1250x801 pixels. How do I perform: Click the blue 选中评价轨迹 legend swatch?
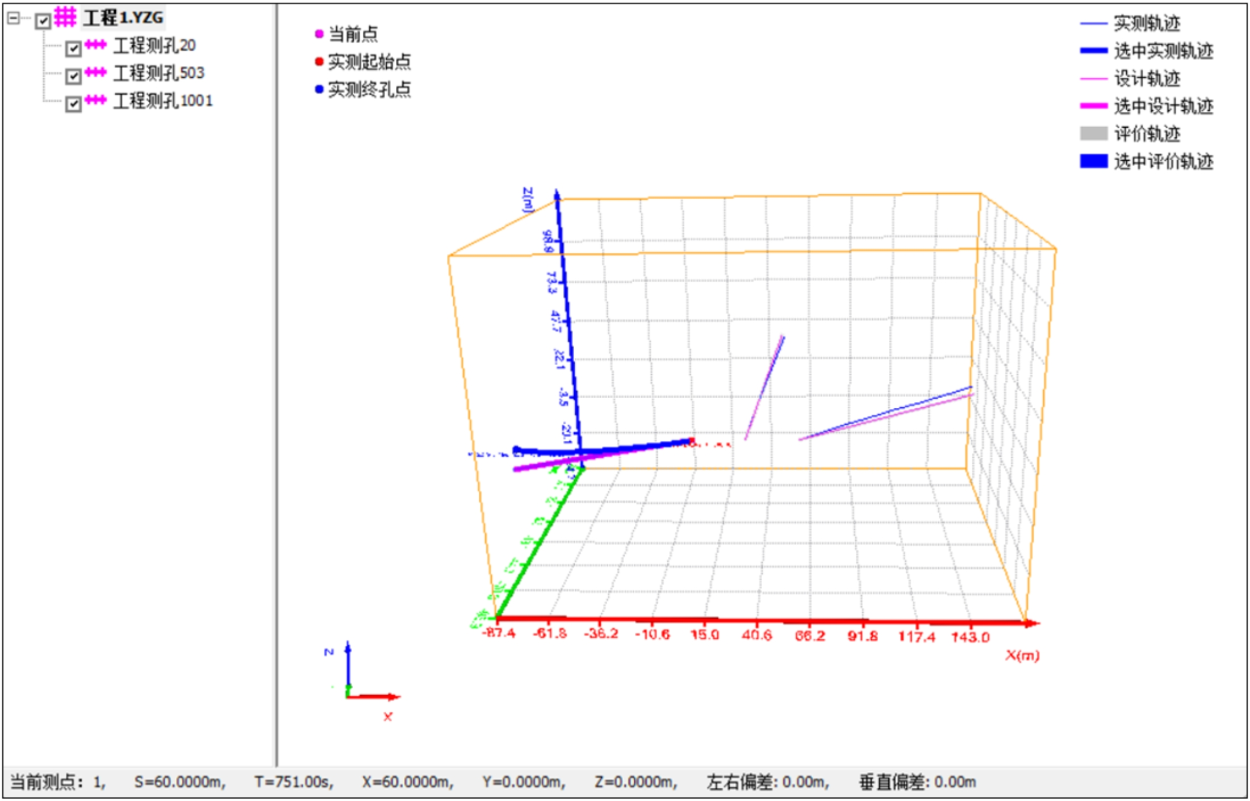[x=1094, y=162]
